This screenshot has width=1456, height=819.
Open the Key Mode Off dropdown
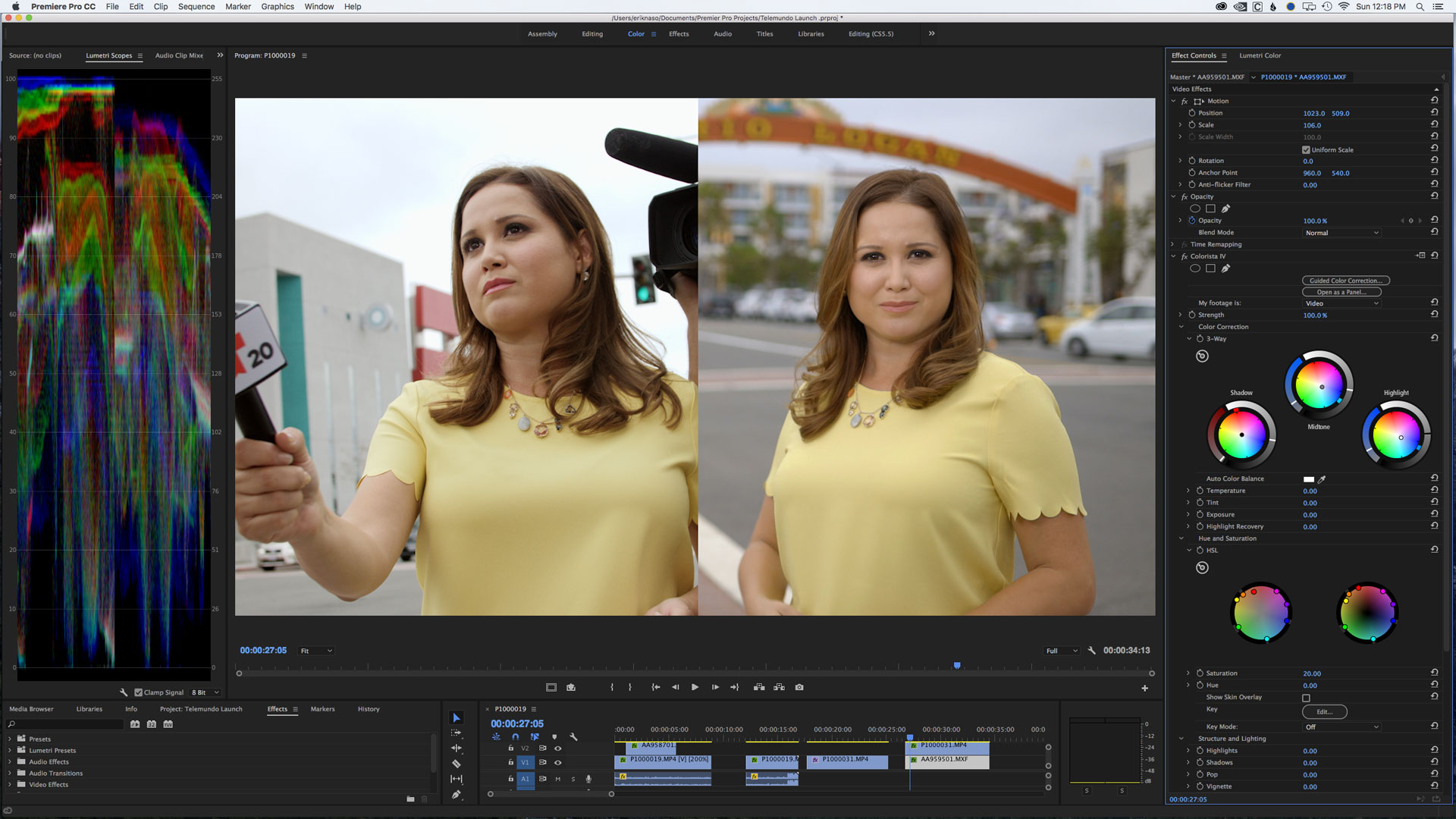pos(1341,726)
